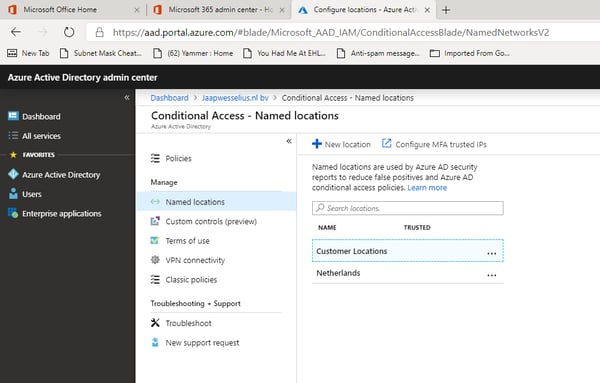600x383 pixels.
Task: Open a new browser tab with plus
Action: tap(446, 10)
